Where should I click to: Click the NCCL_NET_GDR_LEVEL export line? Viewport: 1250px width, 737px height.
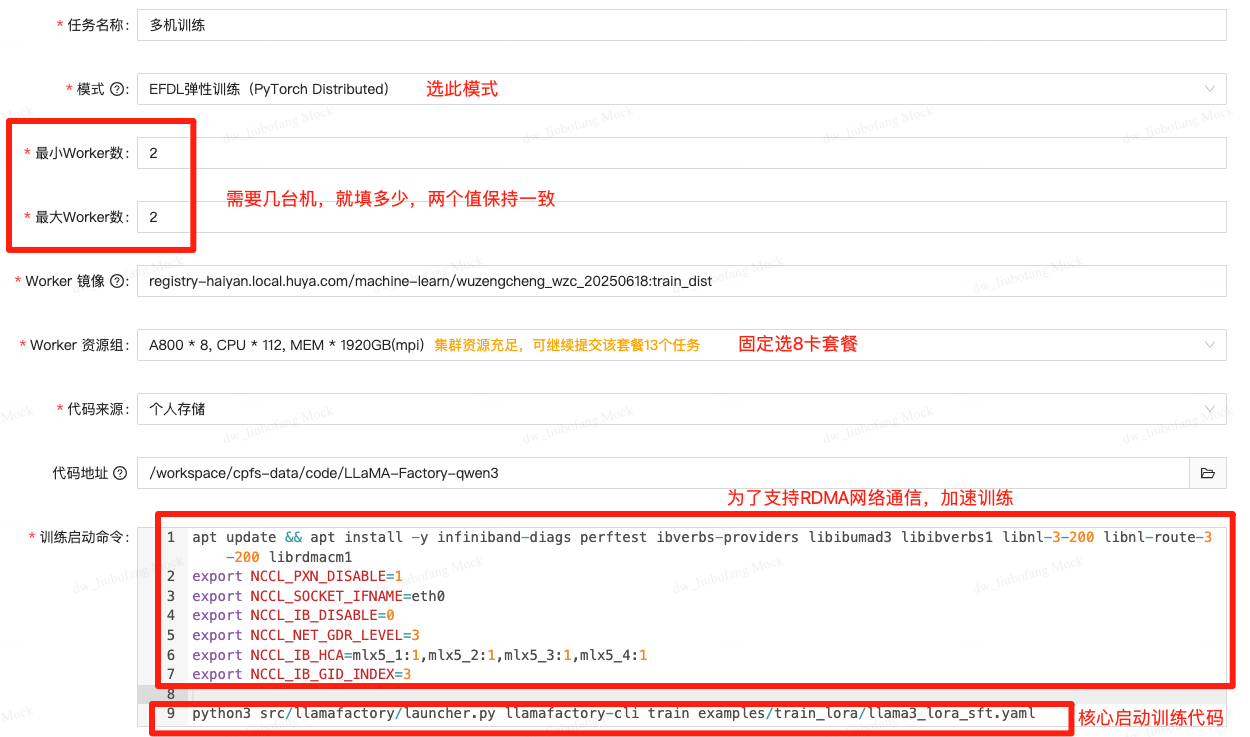(x=305, y=636)
